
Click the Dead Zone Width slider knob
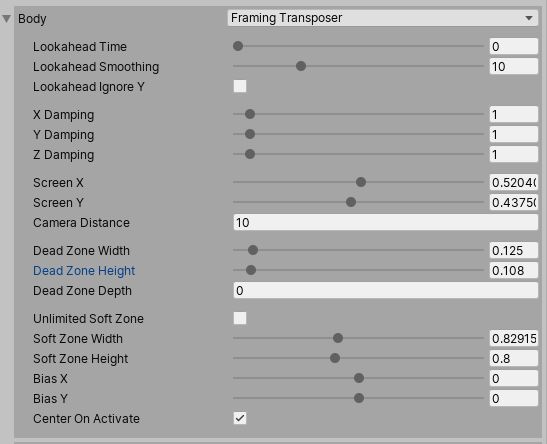coord(253,250)
